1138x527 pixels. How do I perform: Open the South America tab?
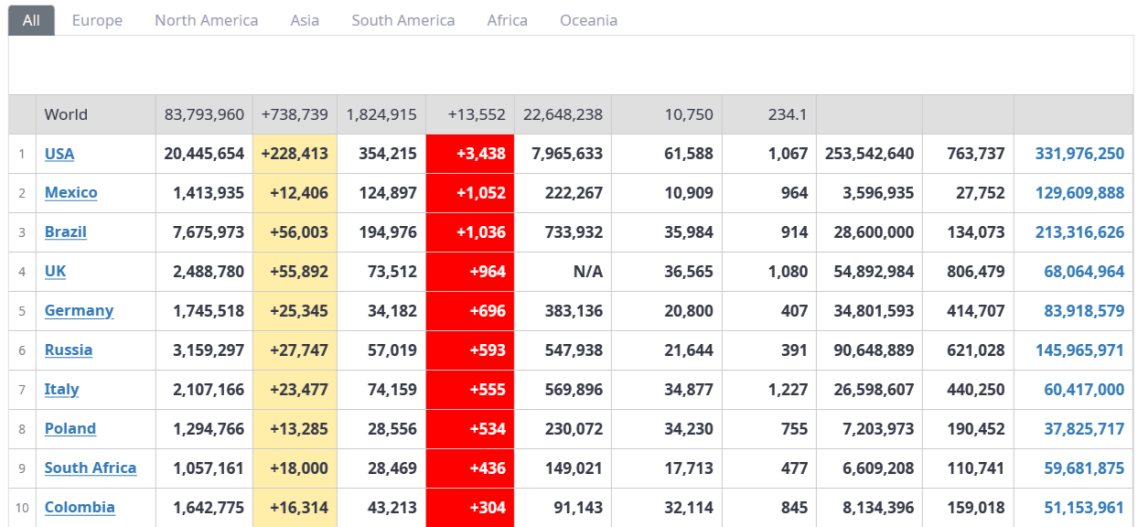pyautogui.click(x=404, y=20)
